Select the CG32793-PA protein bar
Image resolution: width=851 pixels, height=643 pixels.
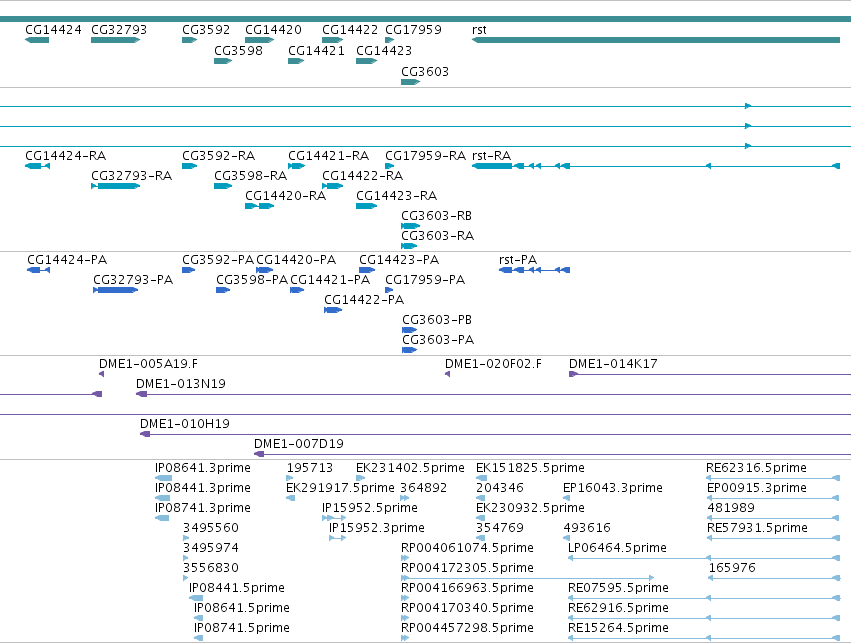coord(116,290)
